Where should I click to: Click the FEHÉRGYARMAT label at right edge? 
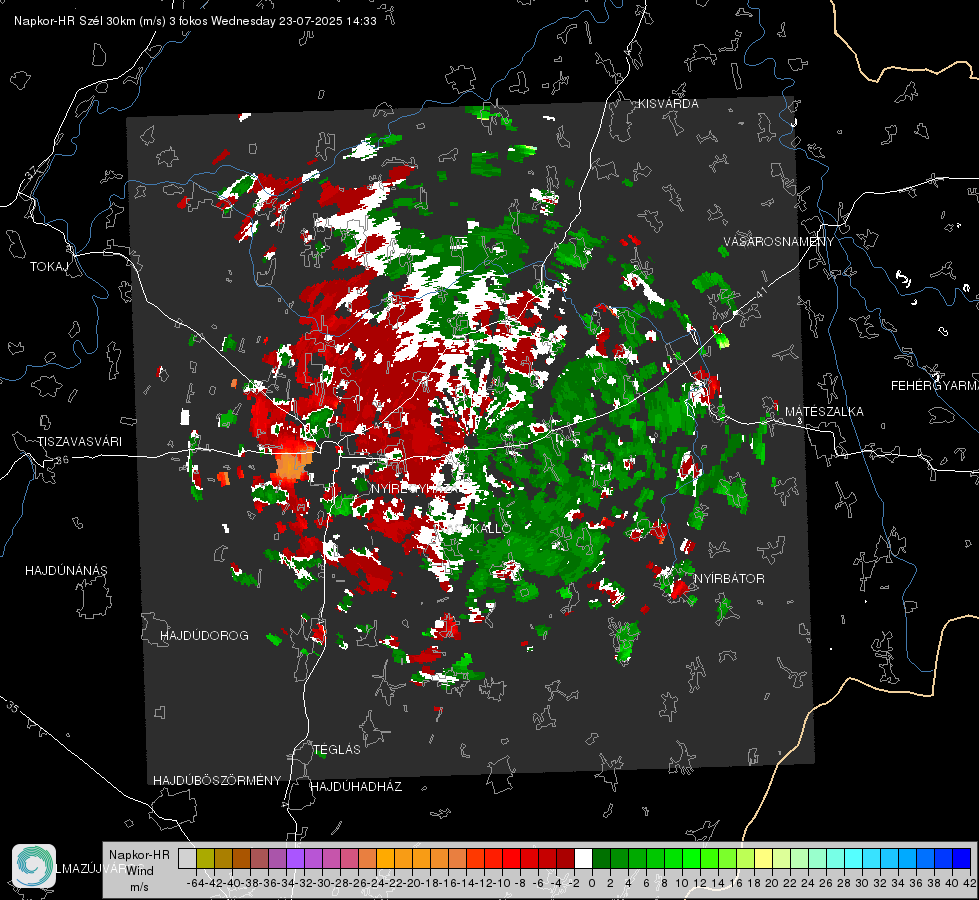[x=935, y=386]
